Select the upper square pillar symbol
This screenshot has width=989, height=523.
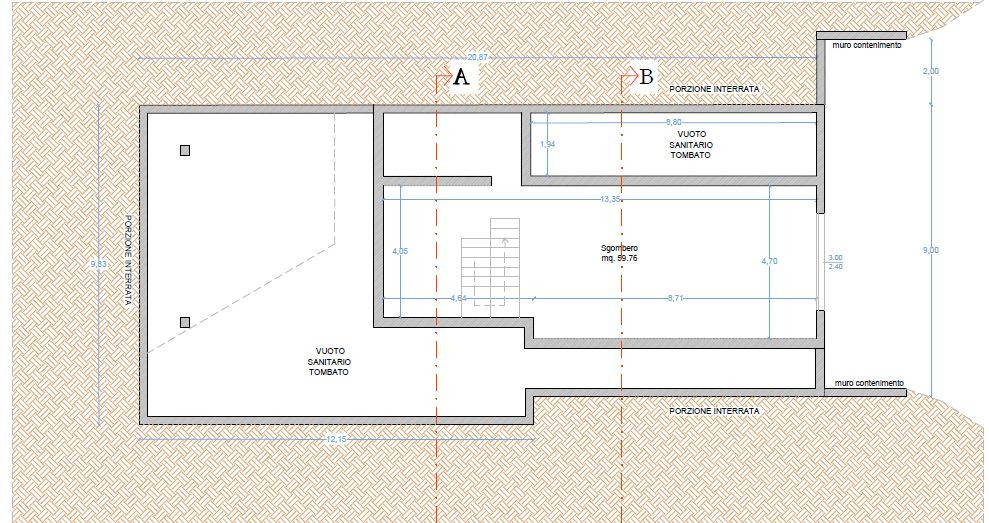point(185,150)
